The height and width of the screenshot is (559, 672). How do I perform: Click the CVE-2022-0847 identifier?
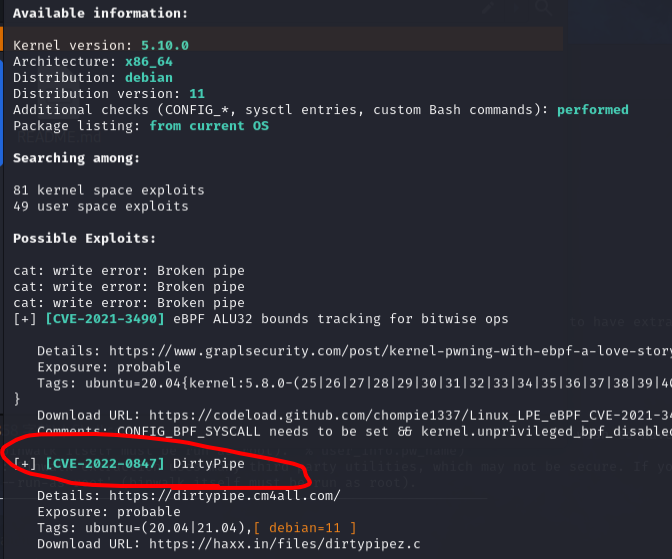coord(105,463)
